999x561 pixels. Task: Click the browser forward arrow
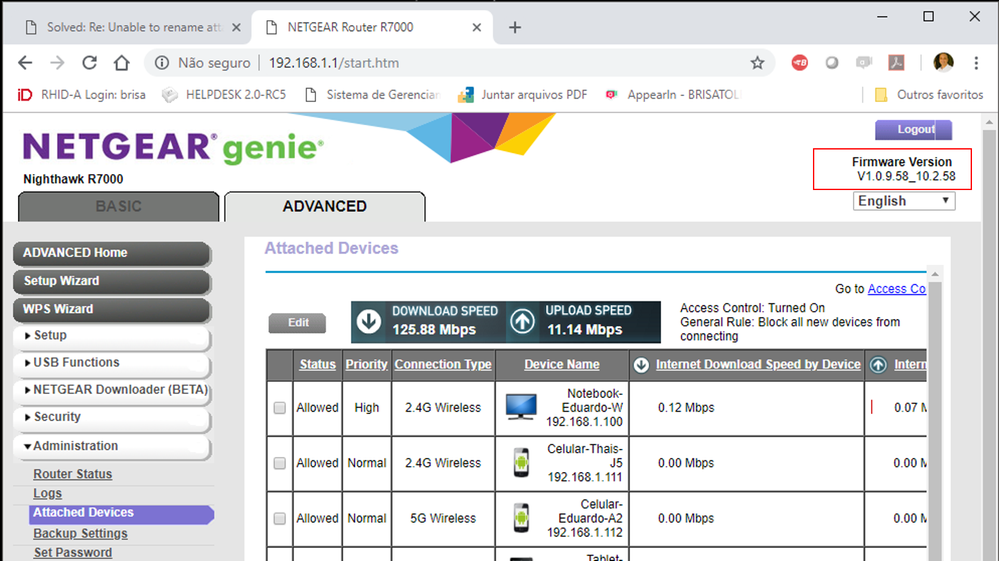pyautogui.click(x=57, y=62)
